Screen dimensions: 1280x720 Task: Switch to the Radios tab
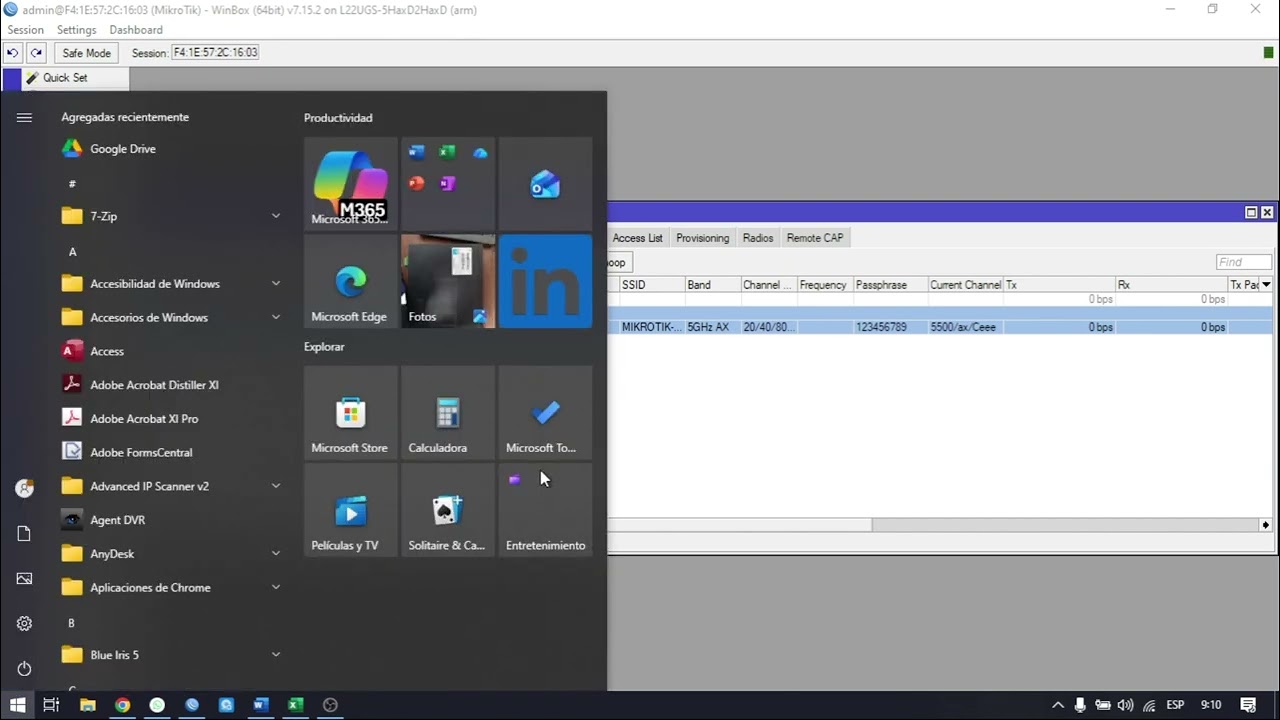point(758,238)
